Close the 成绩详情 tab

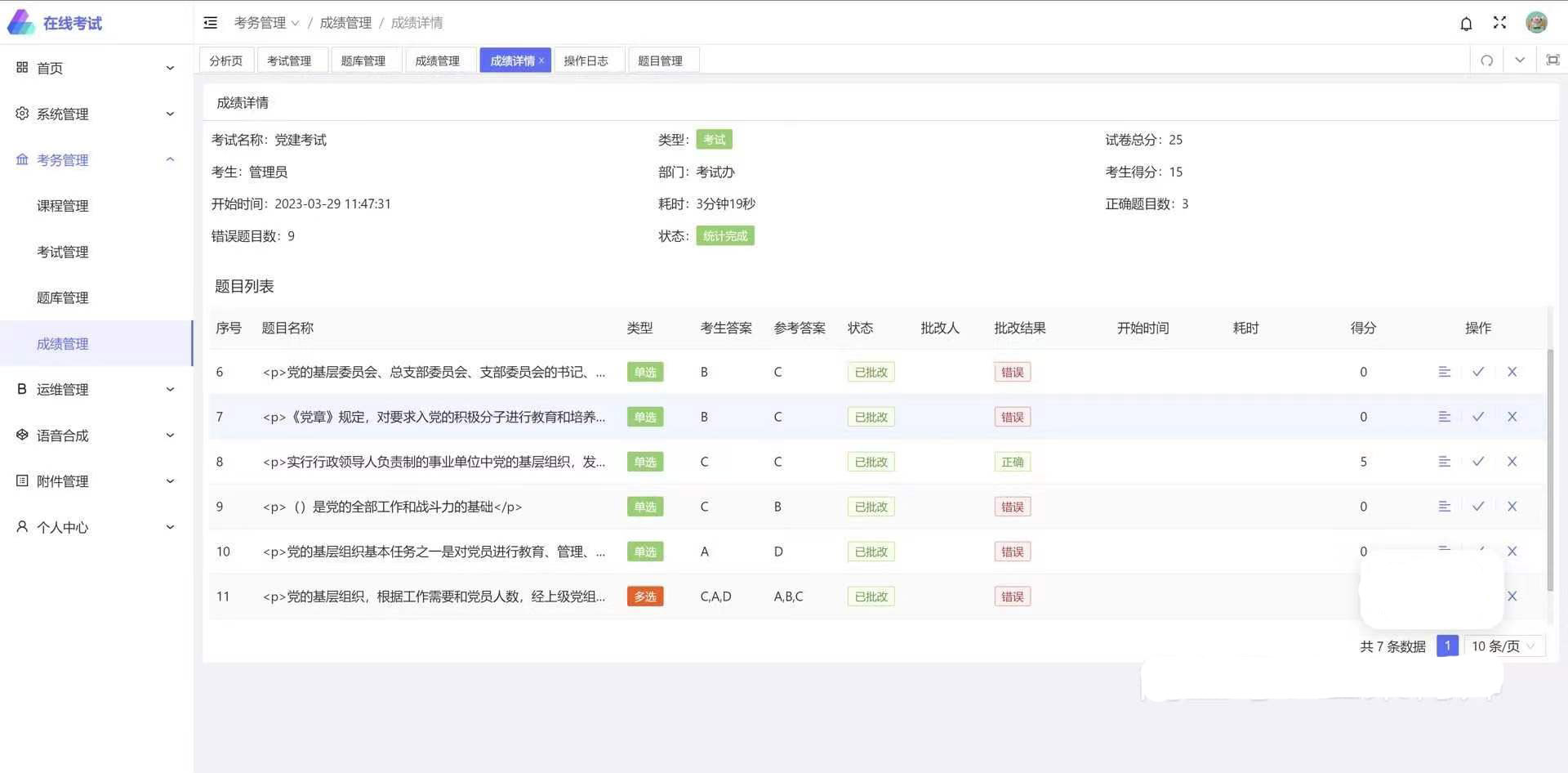pyautogui.click(x=541, y=60)
